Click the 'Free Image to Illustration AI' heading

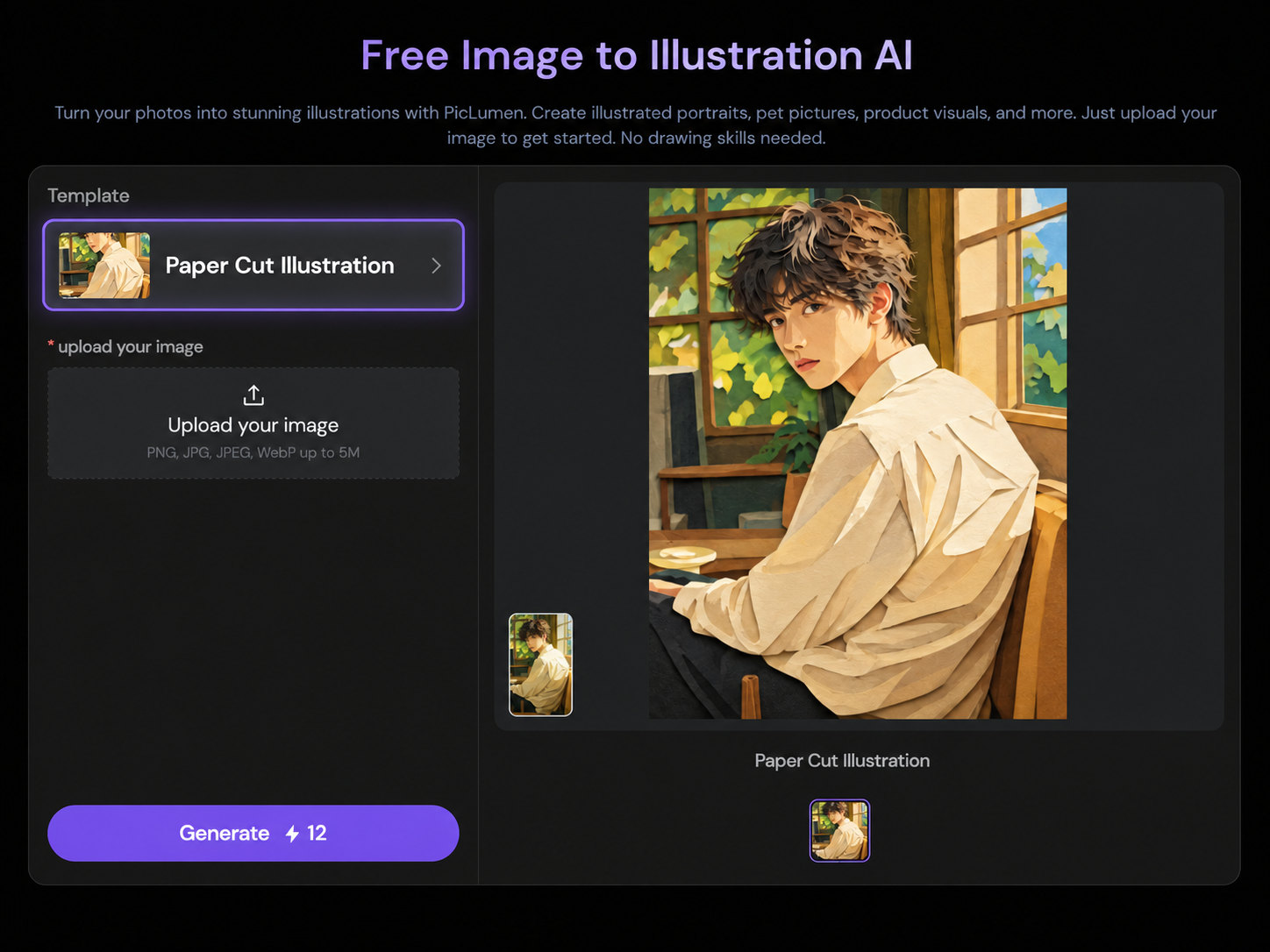tap(637, 55)
